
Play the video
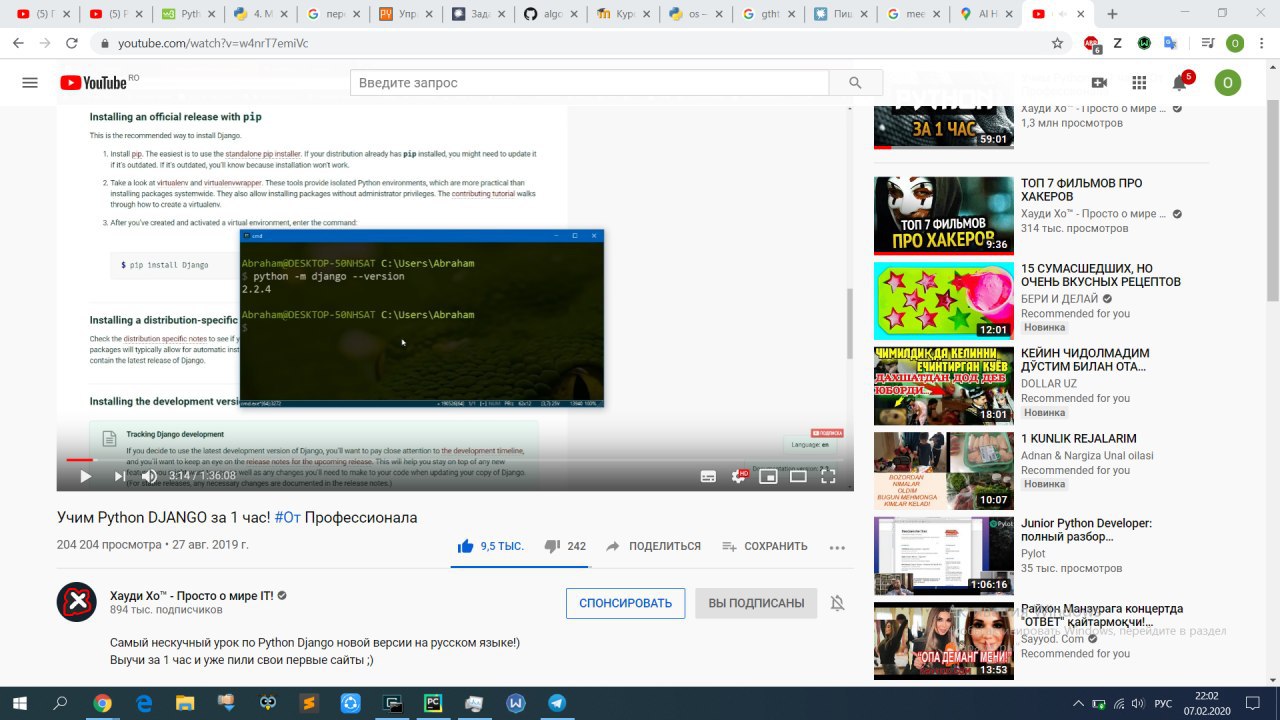85,477
